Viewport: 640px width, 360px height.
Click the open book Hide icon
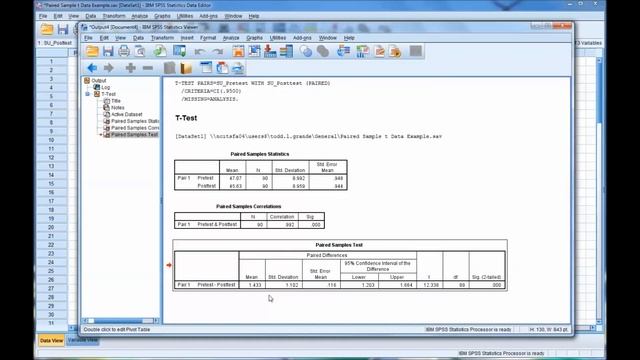(x=186, y=68)
